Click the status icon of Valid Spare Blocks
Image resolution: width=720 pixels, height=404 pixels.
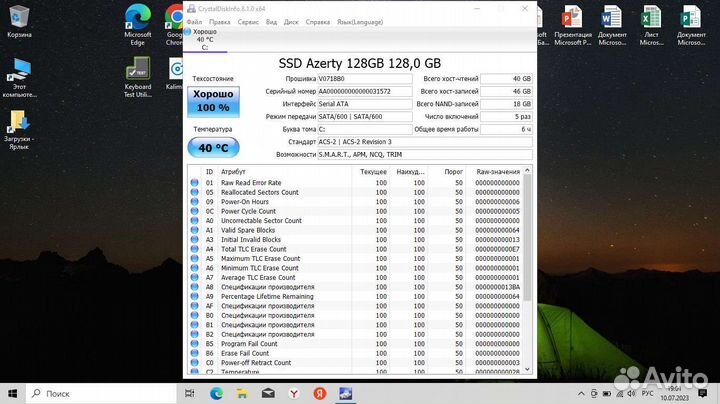(x=195, y=230)
